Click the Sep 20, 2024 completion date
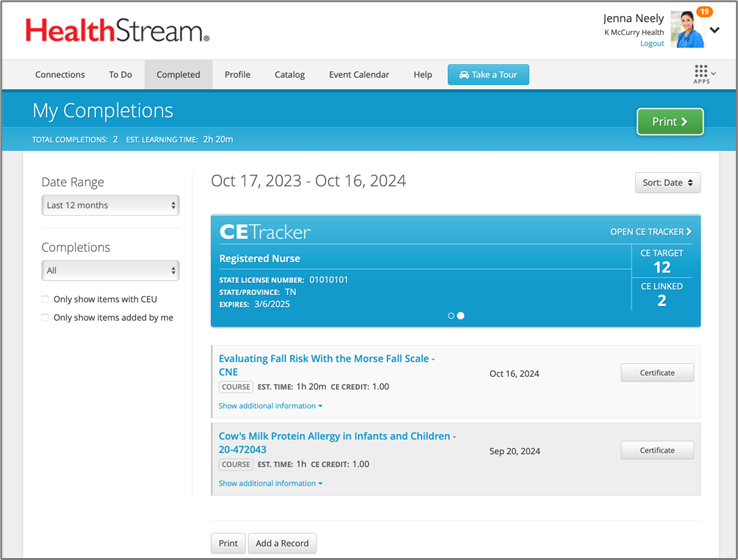Screen dimensions: 738x560 click(x=514, y=451)
